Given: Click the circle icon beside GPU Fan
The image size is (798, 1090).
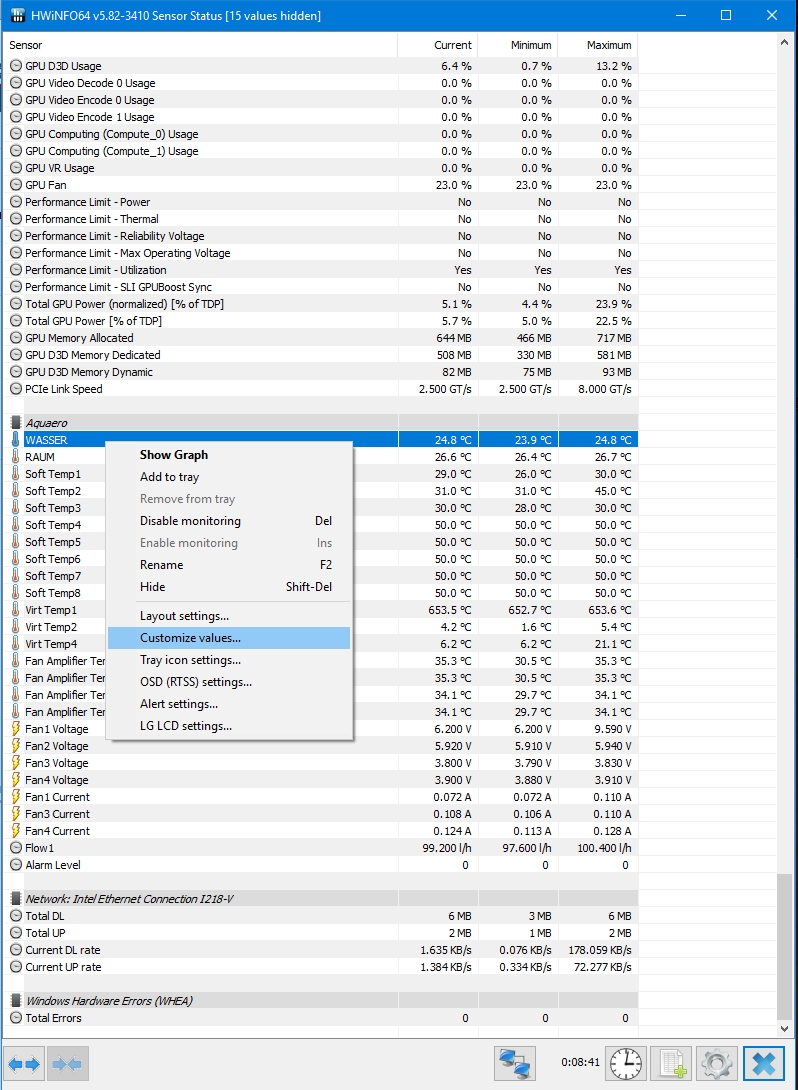Looking at the screenshot, I should point(16,185).
